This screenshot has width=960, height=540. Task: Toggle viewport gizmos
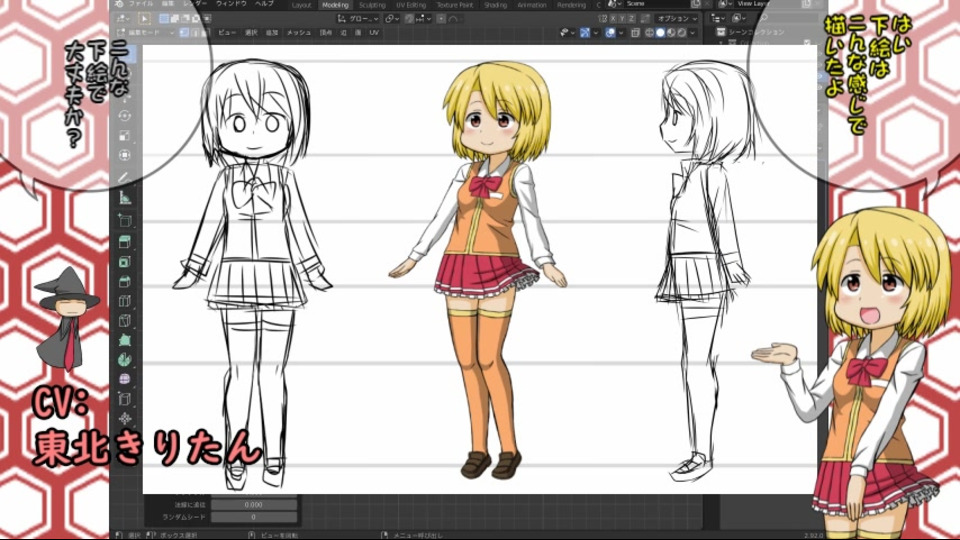[585, 32]
